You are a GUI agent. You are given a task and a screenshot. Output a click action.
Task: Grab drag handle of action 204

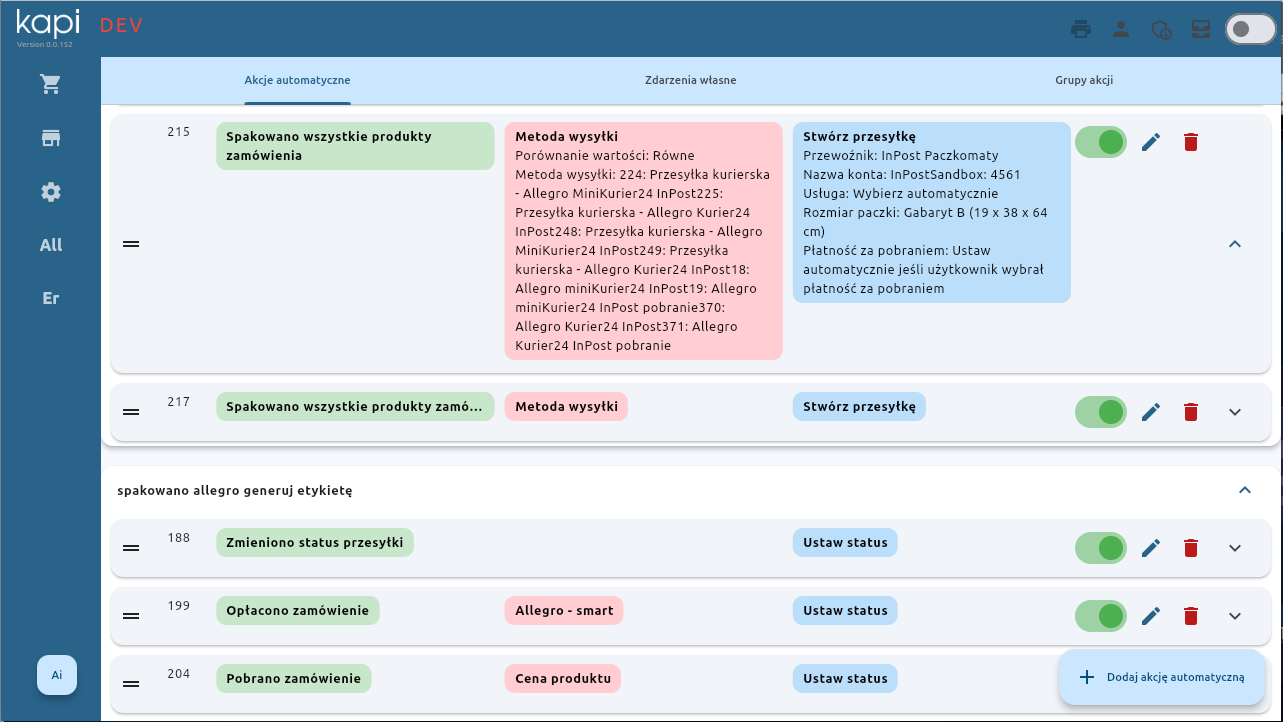pos(130,684)
